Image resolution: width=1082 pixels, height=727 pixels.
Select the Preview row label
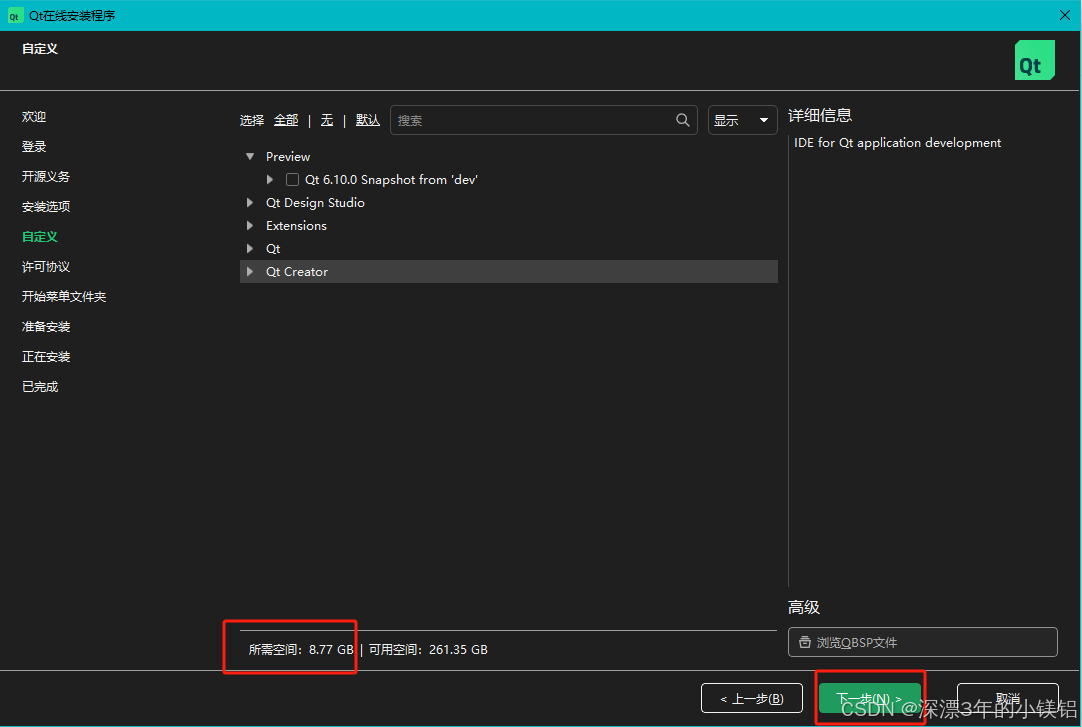[288, 157]
